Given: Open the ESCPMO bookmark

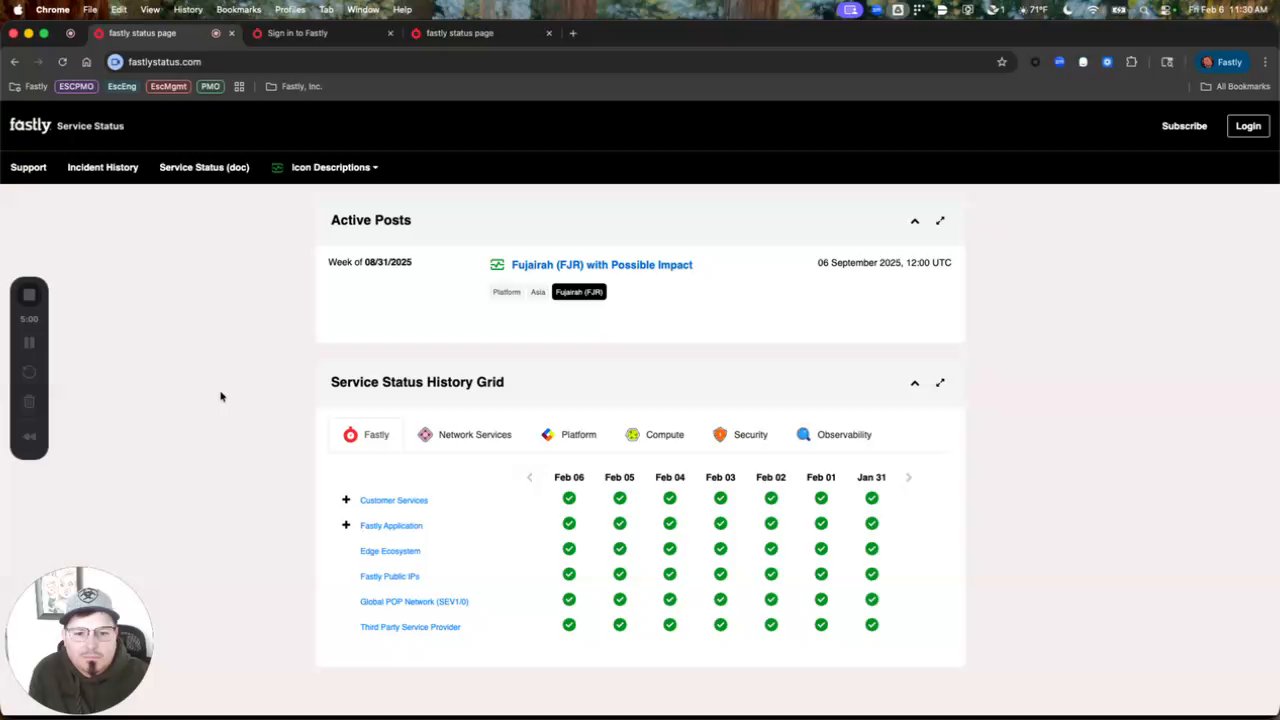Looking at the screenshot, I should pos(76,87).
